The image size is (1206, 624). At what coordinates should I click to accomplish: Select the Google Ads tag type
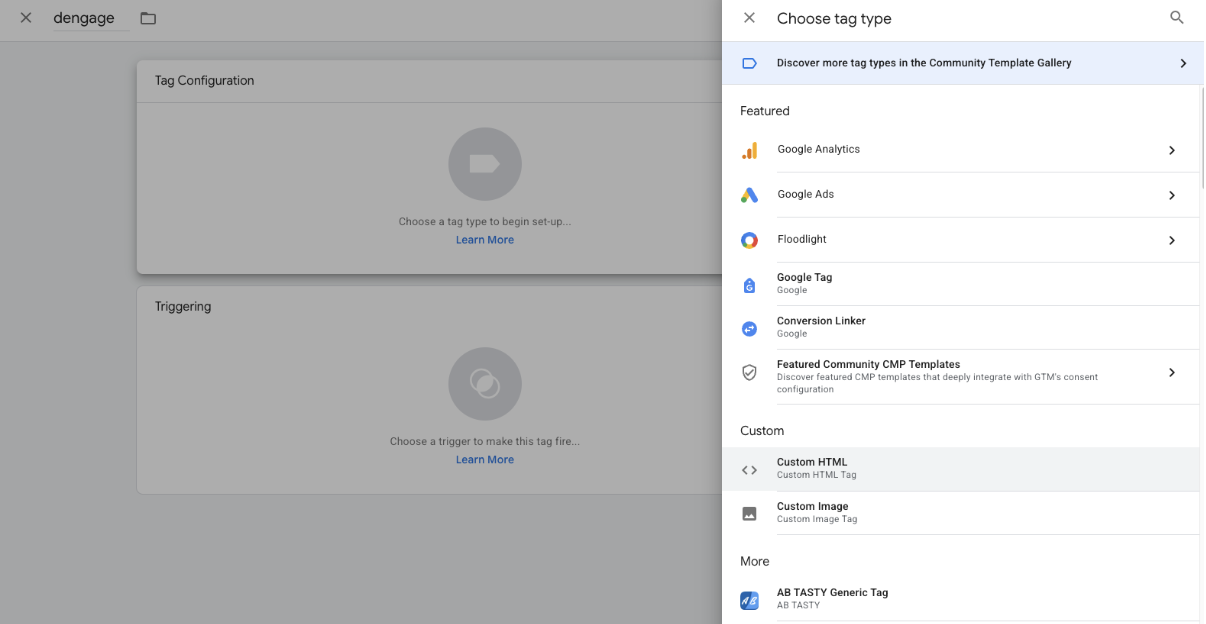coord(960,195)
